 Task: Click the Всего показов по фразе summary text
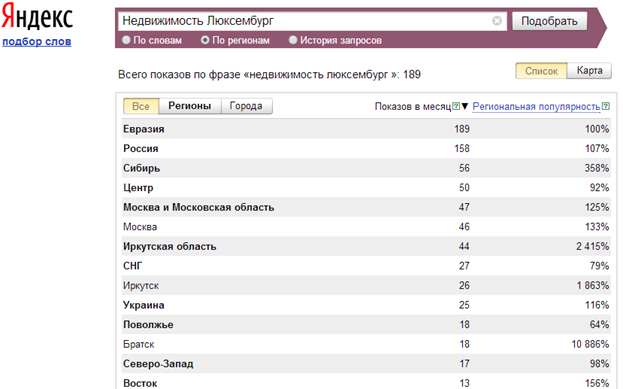pos(269,74)
